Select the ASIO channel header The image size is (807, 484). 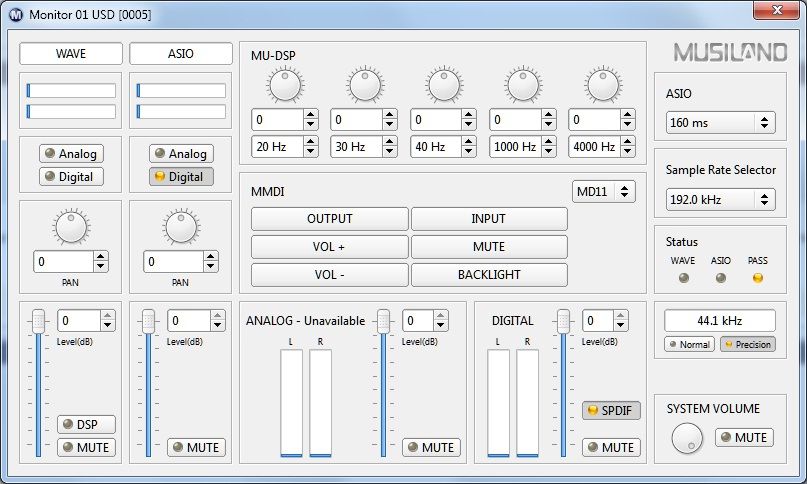181,53
